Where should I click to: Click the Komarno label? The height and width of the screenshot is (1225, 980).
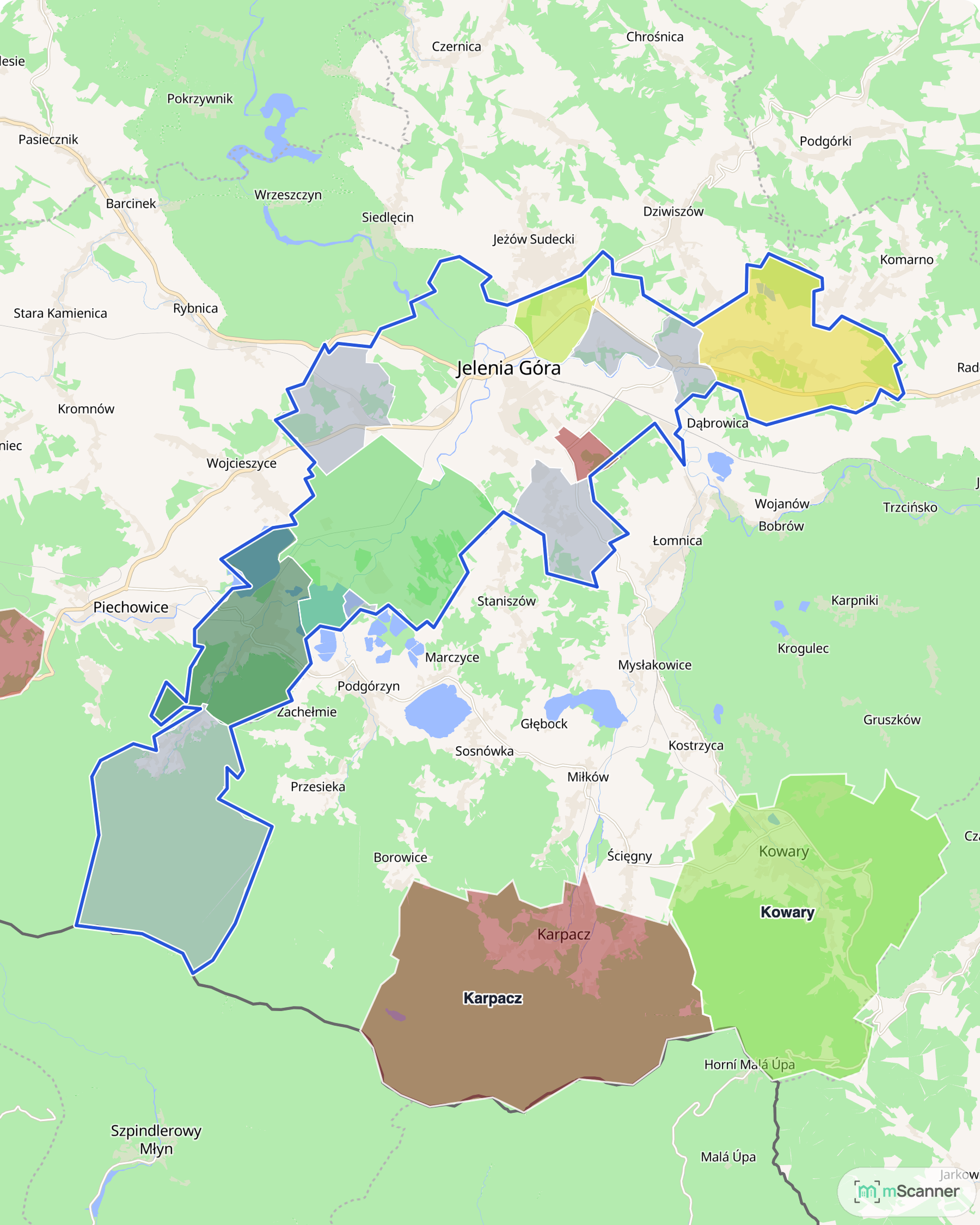click(x=906, y=260)
